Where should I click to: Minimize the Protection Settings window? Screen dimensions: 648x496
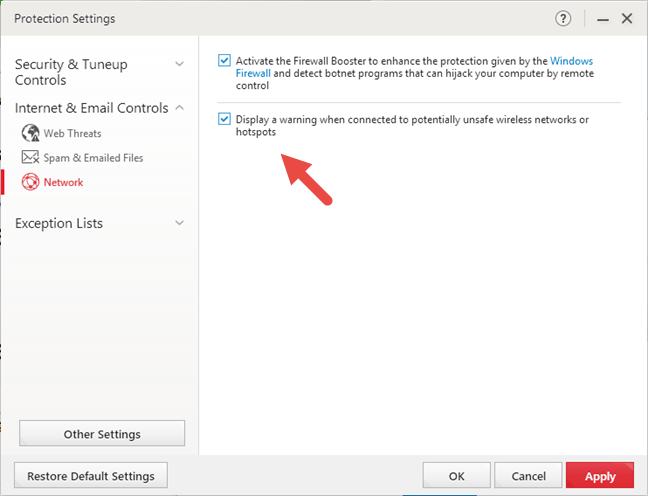603,19
